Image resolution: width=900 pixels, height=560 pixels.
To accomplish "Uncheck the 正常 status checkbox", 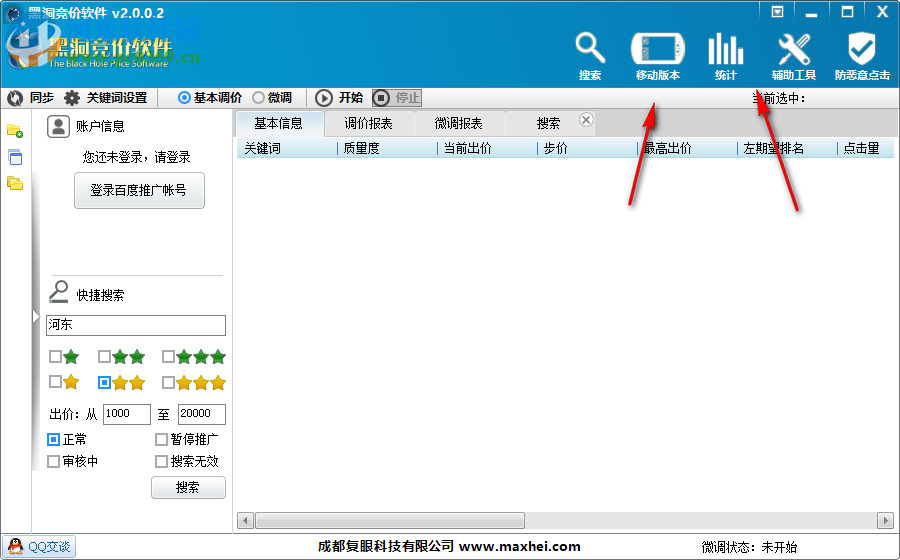I will click(x=53, y=440).
